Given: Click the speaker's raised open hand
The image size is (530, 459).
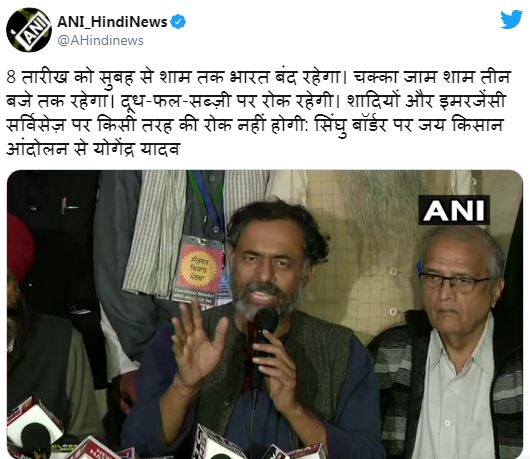Looking at the screenshot, I should point(197,347).
